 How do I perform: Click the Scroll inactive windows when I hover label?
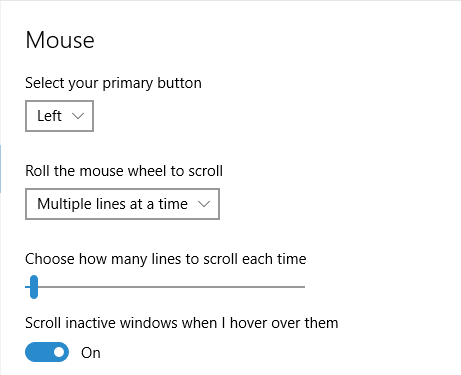(x=182, y=323)
